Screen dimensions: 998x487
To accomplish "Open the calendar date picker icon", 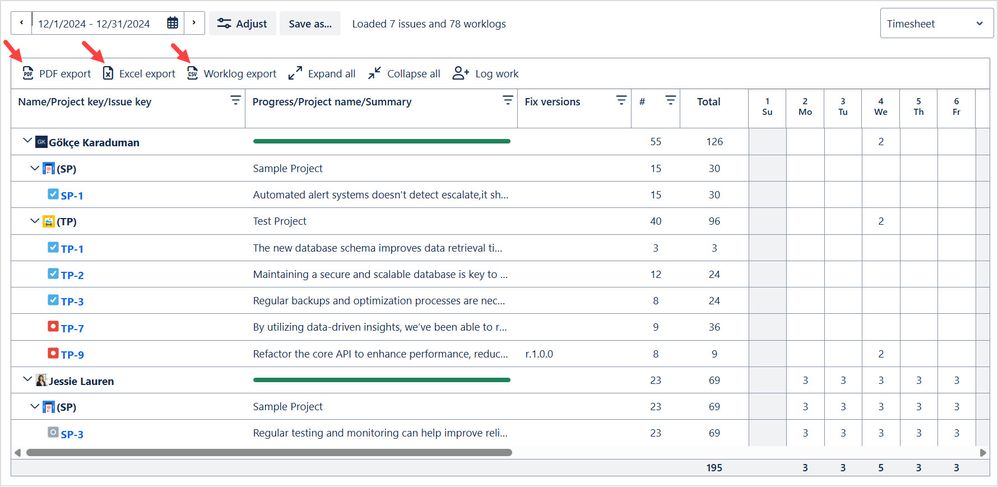I will tap(172, 24).
